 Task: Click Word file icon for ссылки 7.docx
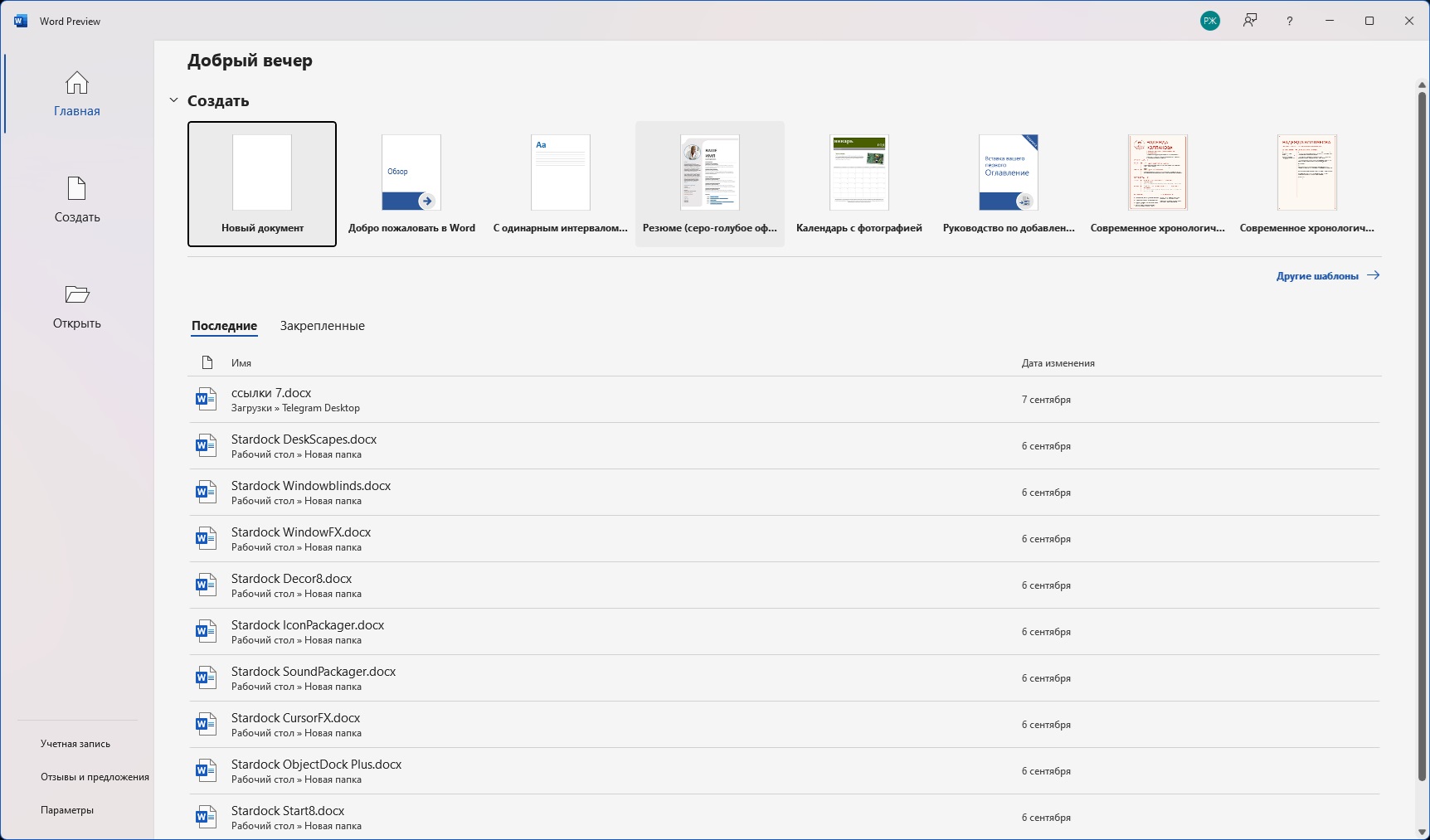pyautogui.click(x=205, y=400)
